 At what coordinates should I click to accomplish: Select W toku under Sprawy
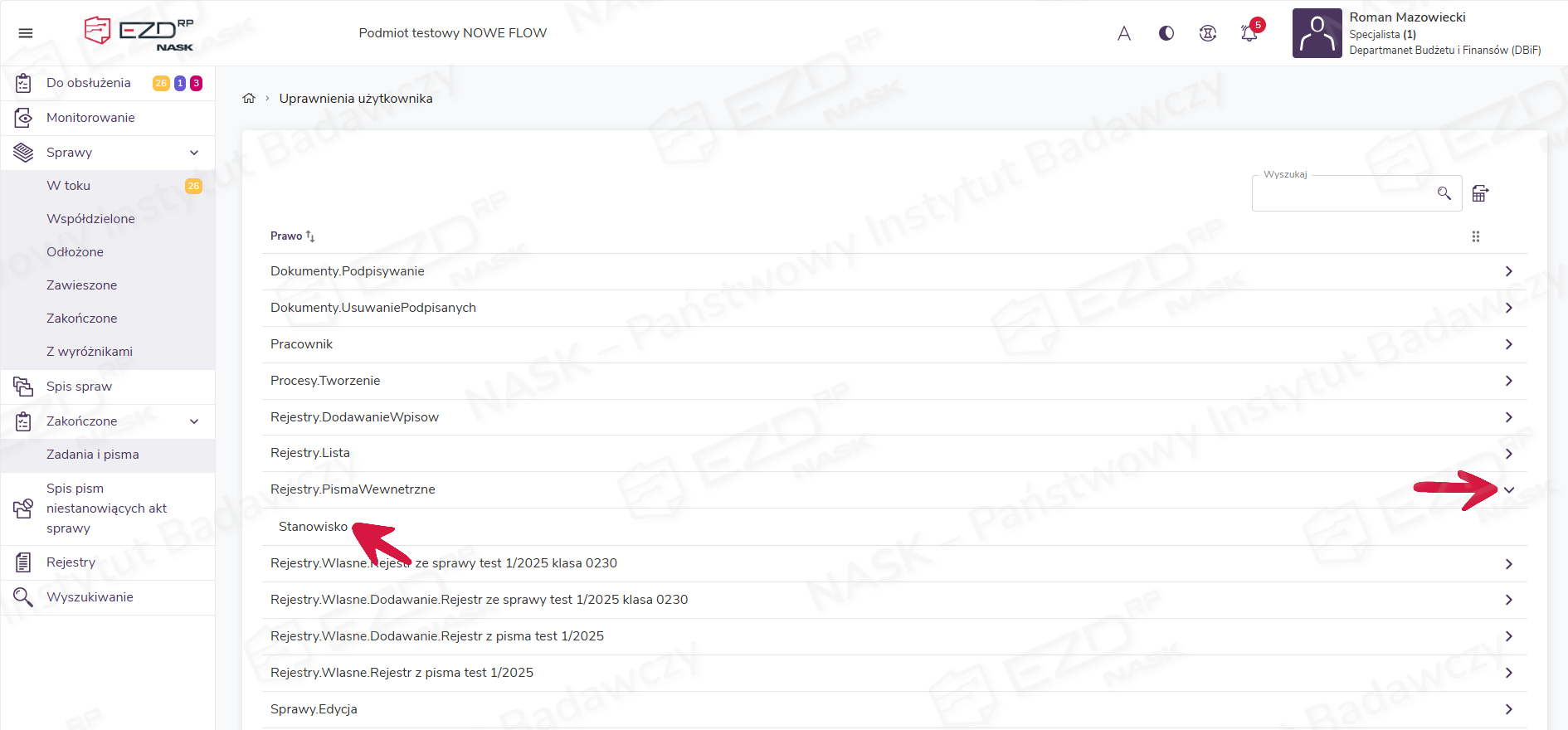[x=69, y=186]
